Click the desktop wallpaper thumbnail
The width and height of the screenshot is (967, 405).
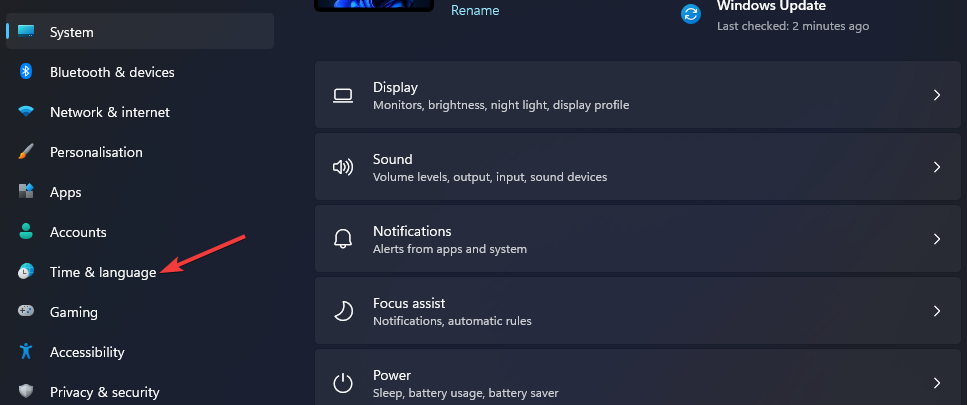374,5
